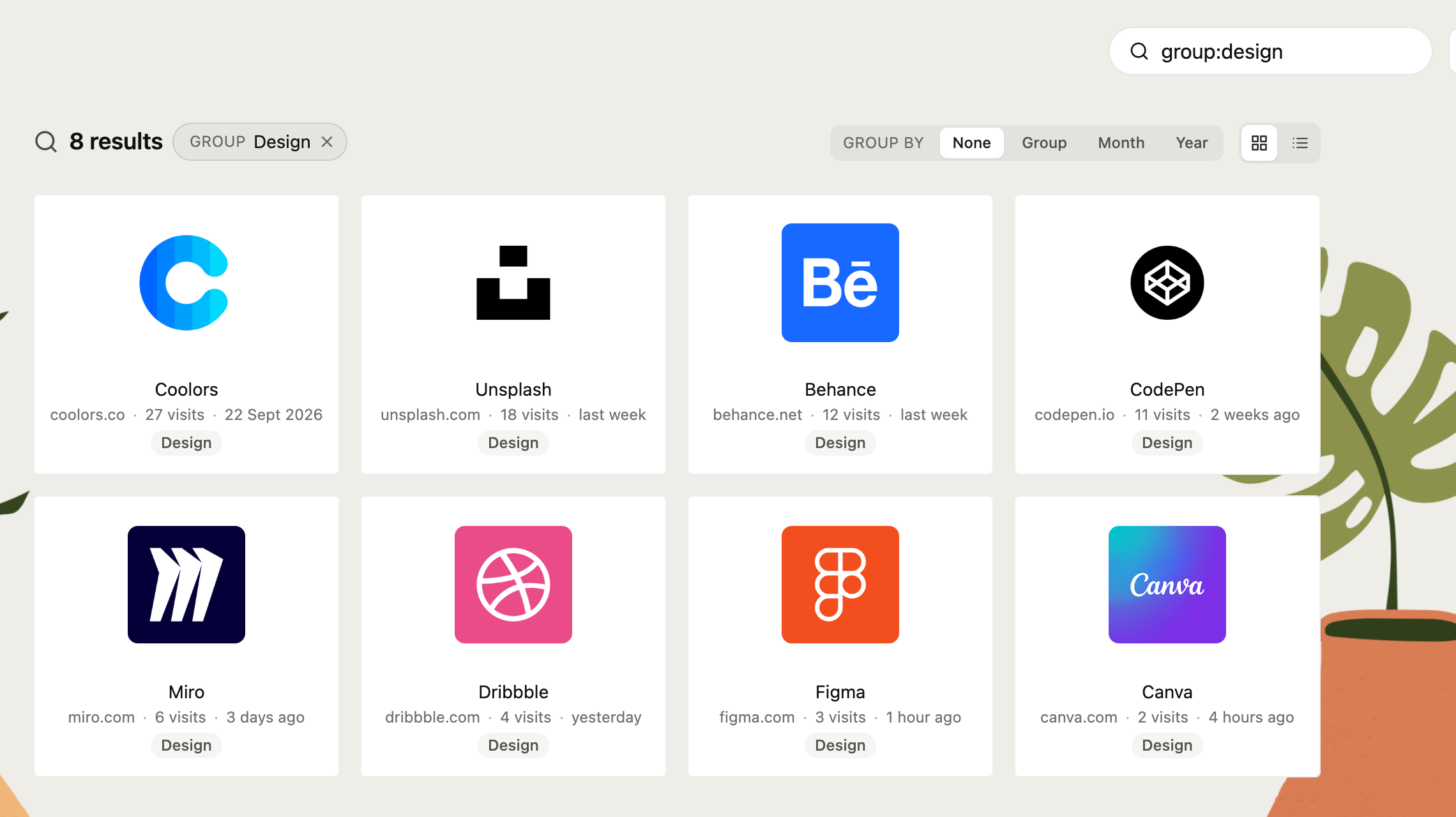Click the Behance title text
The image size is (1456, 817).
coord(840,389)
